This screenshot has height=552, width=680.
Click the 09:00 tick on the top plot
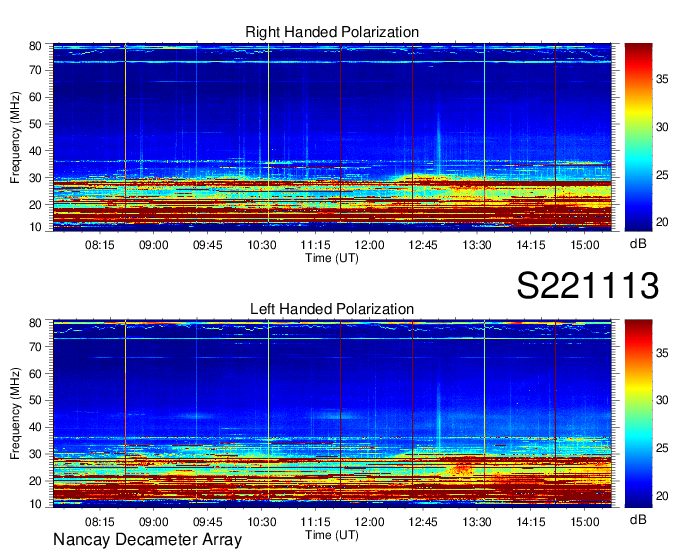coord(154,245)
